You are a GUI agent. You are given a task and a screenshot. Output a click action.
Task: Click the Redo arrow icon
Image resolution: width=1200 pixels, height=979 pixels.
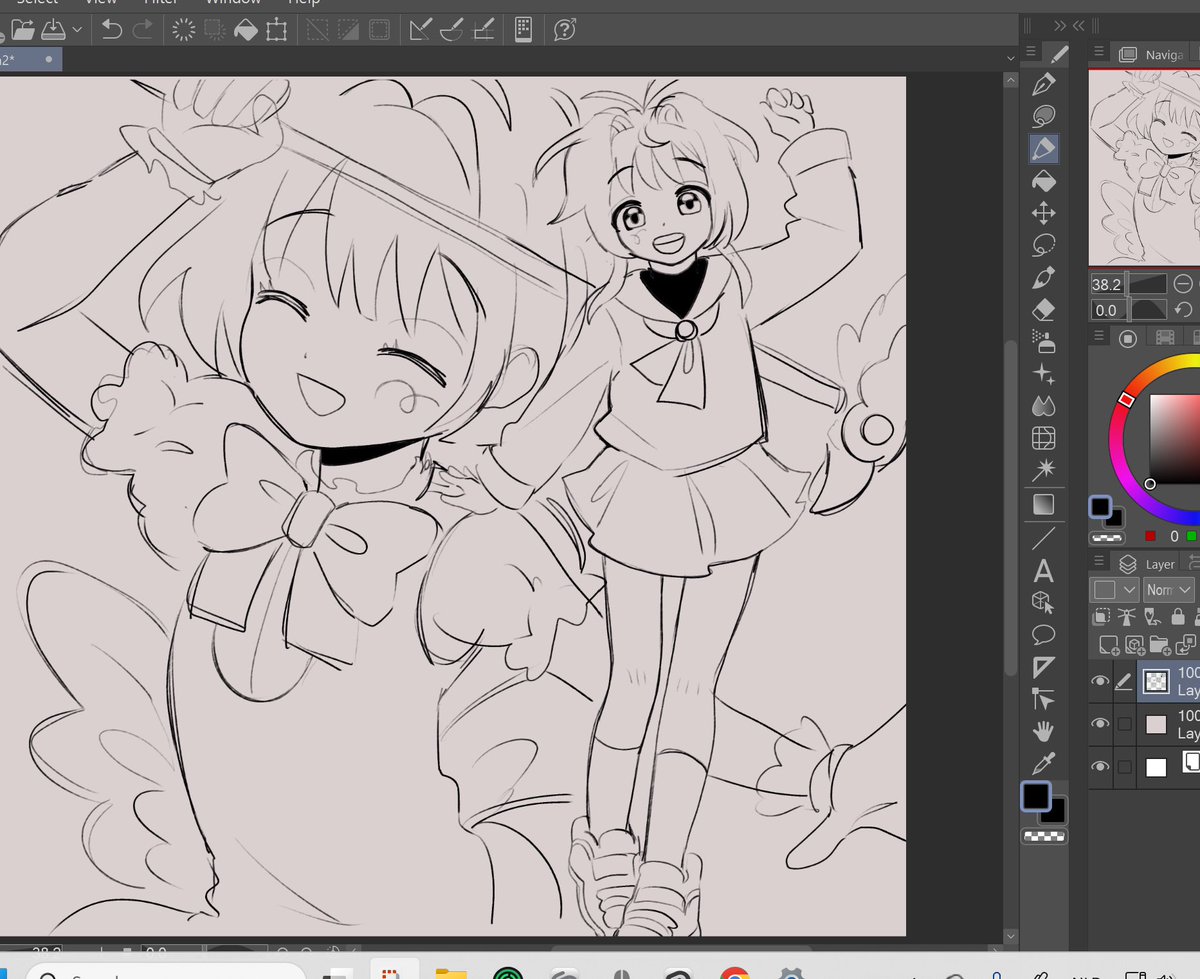point(142,30)
